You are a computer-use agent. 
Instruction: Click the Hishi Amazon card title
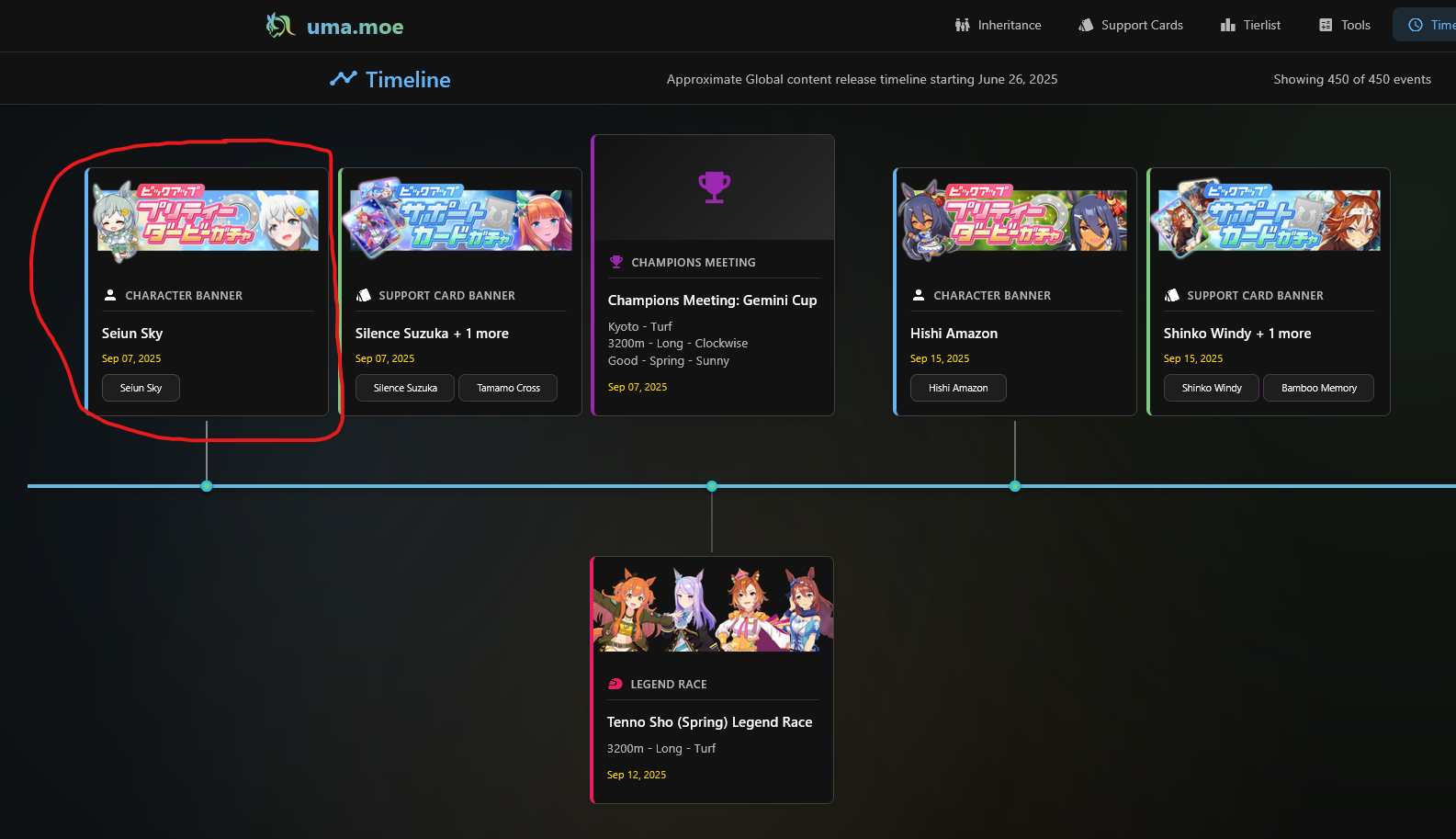[954, 334]
